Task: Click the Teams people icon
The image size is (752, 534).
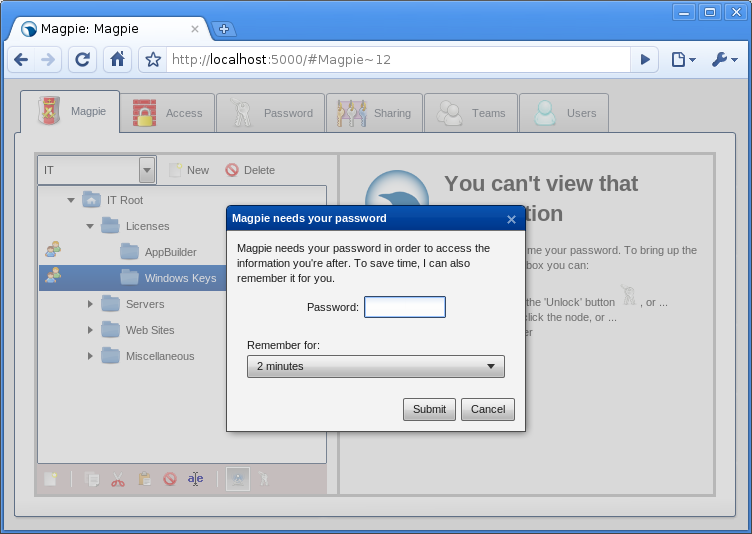Action: pos(449,113)
